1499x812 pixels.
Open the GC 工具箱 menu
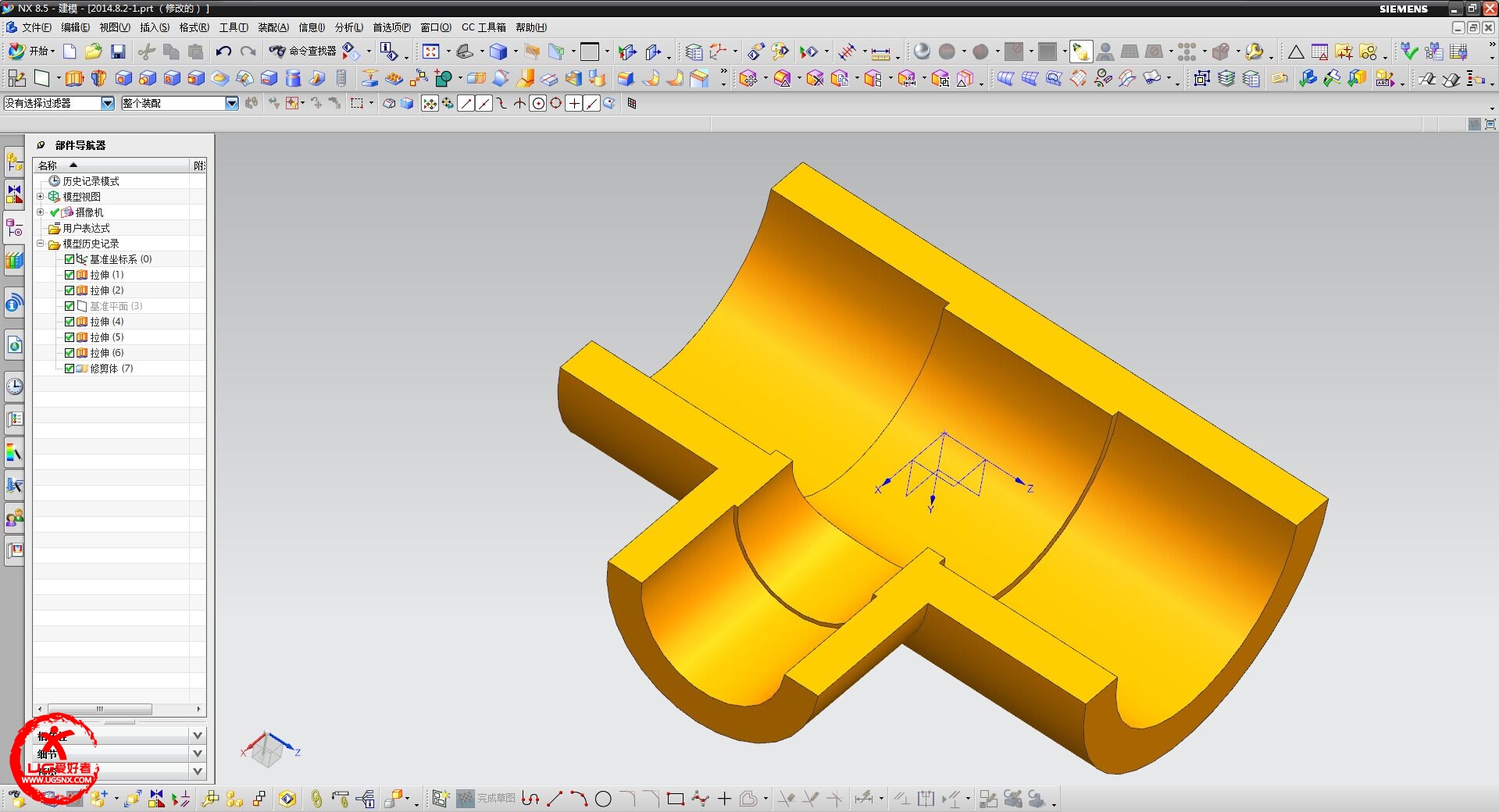click(x=484, y=27)
